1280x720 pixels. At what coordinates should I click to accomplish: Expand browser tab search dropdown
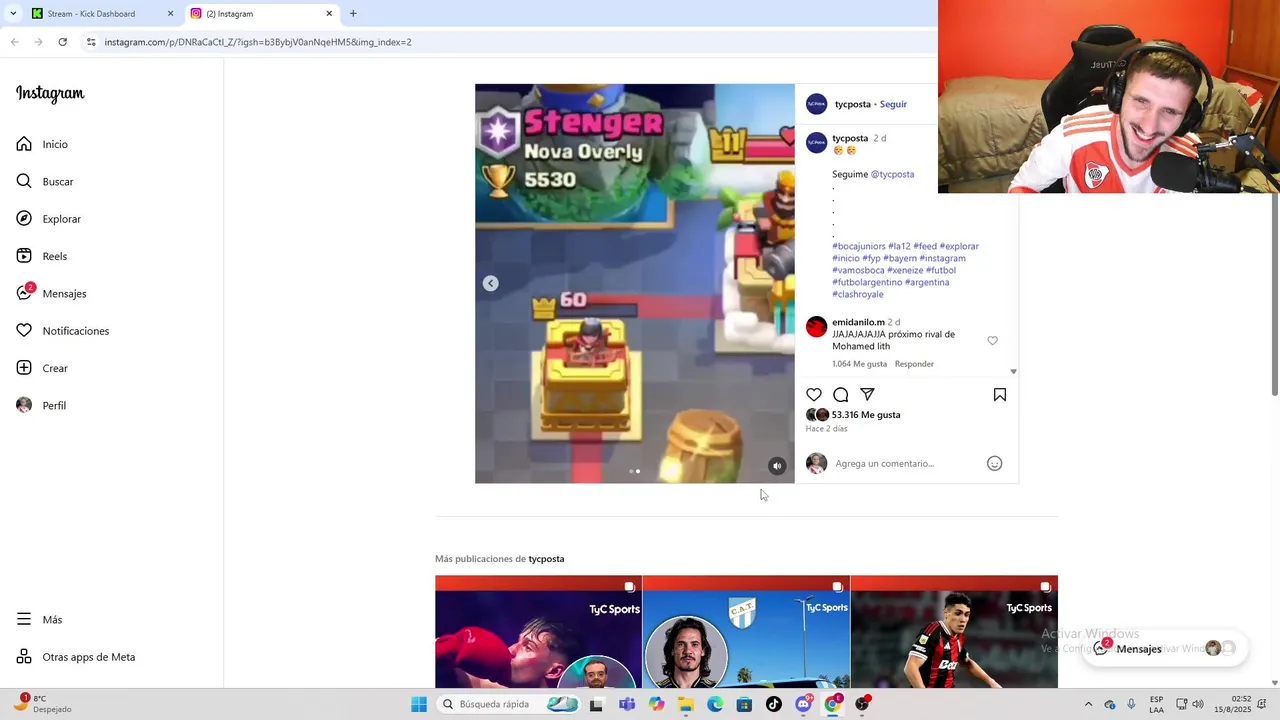tap(12, 14)
